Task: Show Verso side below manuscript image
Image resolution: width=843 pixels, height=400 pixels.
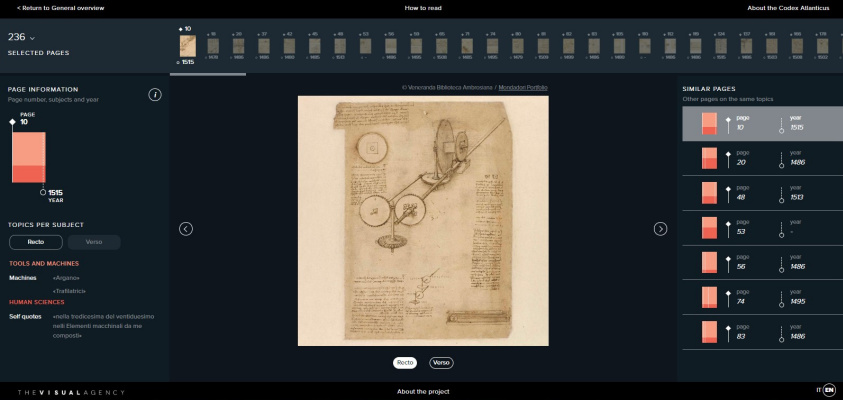Action: click(441, 363)
